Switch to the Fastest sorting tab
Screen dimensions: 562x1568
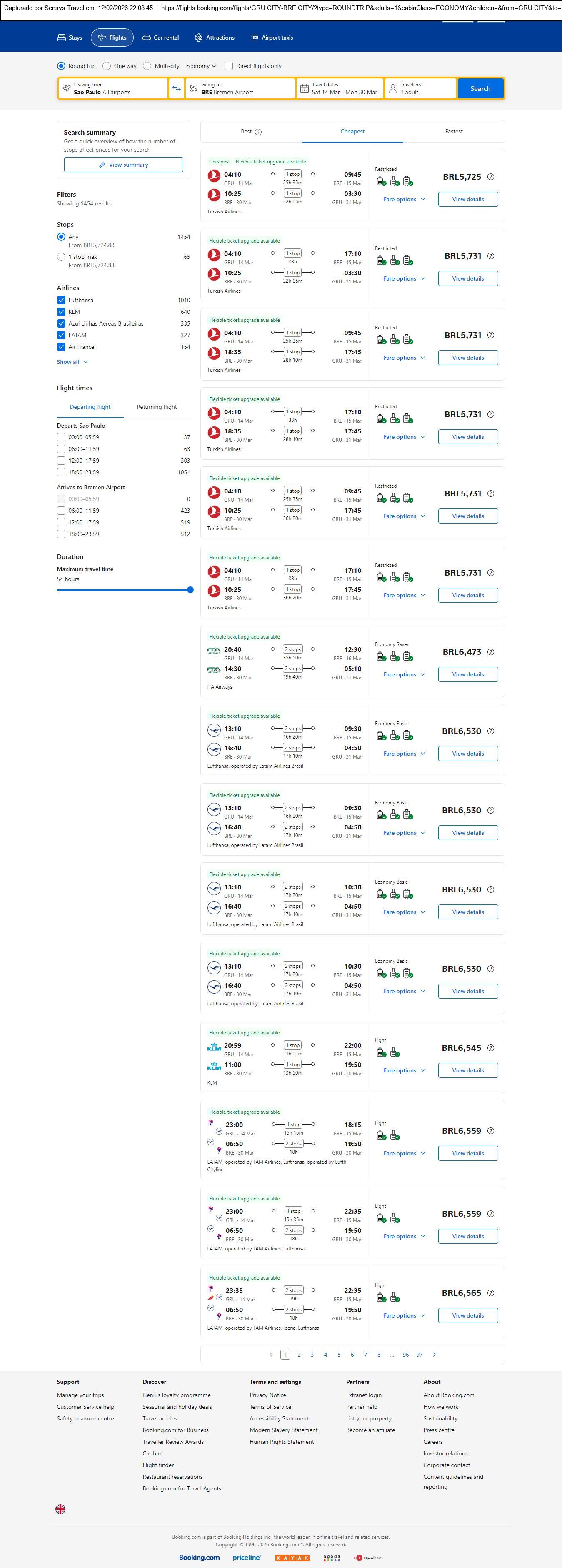[454, 131]
